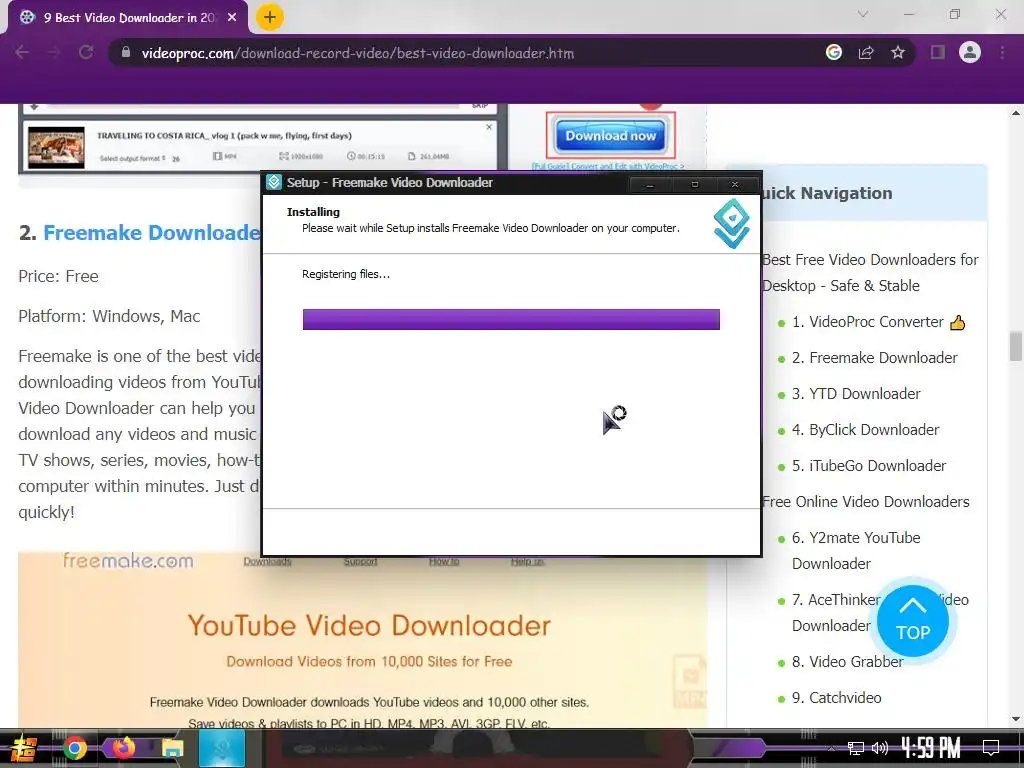This screenshot has height=768, width=1024.
Task: Click How to in the freemake.com banner
Action: [444, 561]
